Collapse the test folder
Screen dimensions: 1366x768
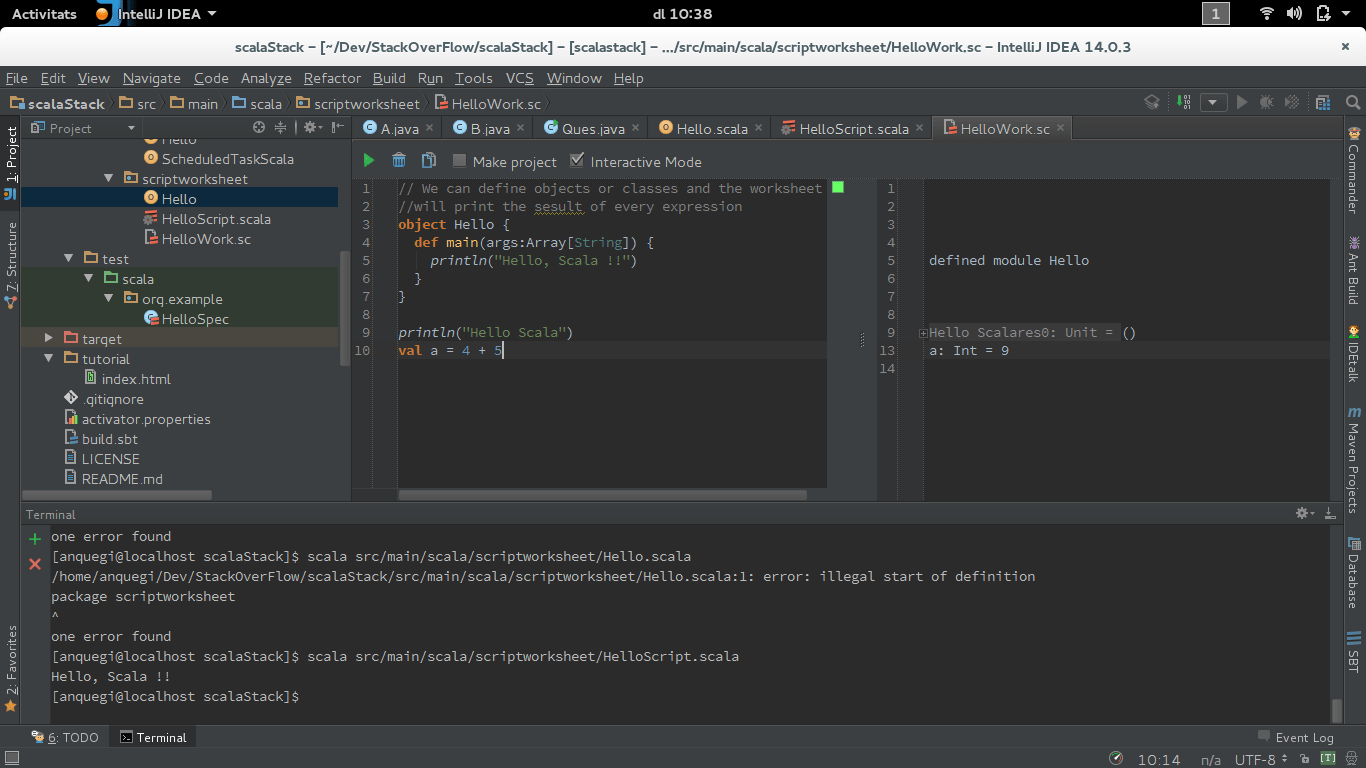(x=69, y=258)
